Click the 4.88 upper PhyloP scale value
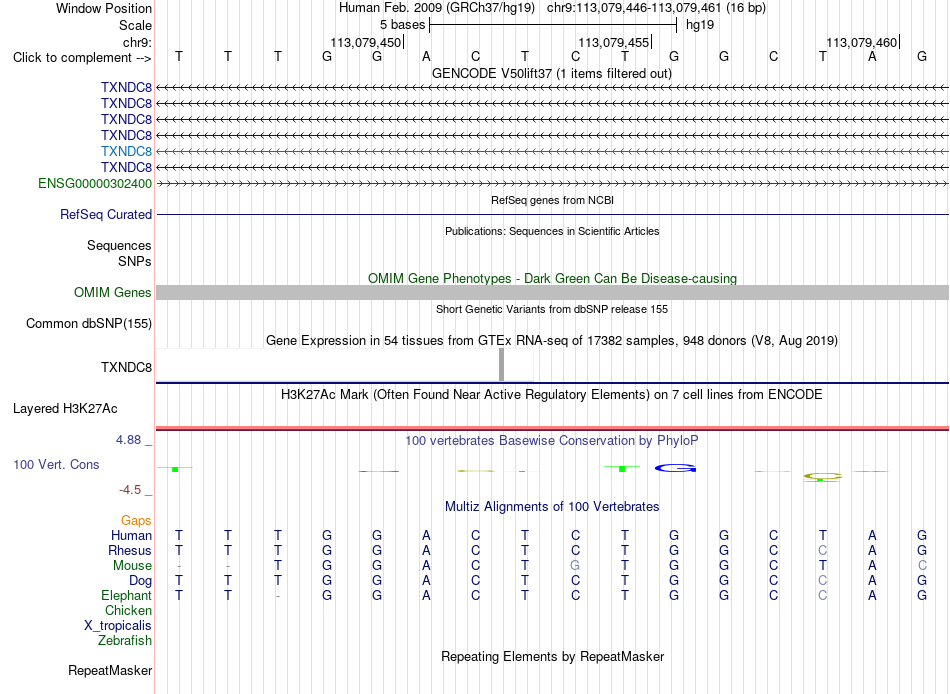This screenshot has width=950, height=694. tap(128, 440)
